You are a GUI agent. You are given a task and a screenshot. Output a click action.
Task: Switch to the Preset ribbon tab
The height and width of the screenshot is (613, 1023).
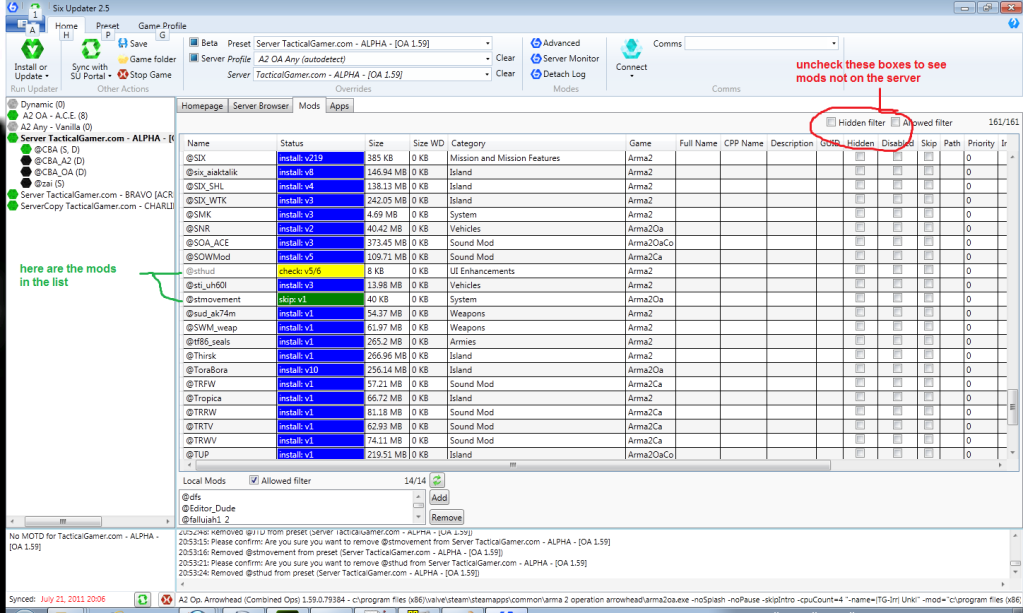coord(108,26)
